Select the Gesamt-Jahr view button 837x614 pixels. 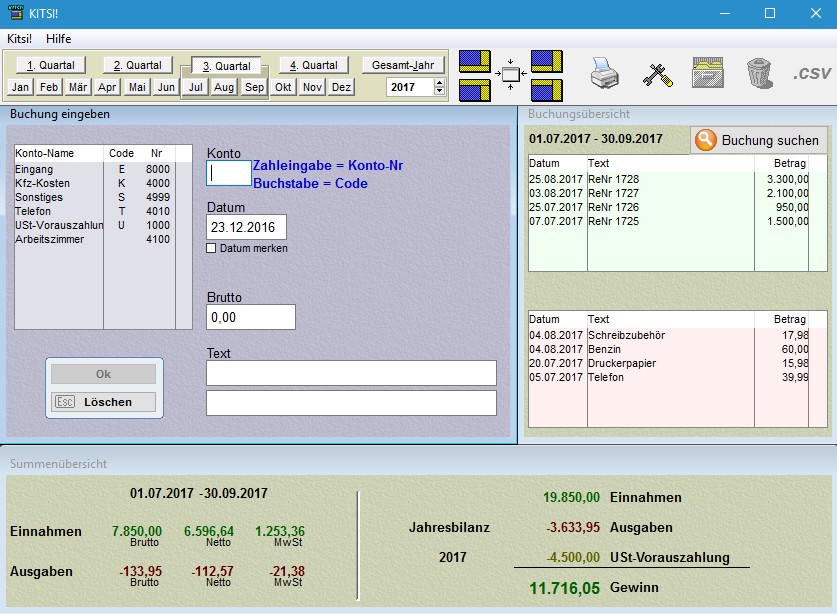tap(402, 65)
